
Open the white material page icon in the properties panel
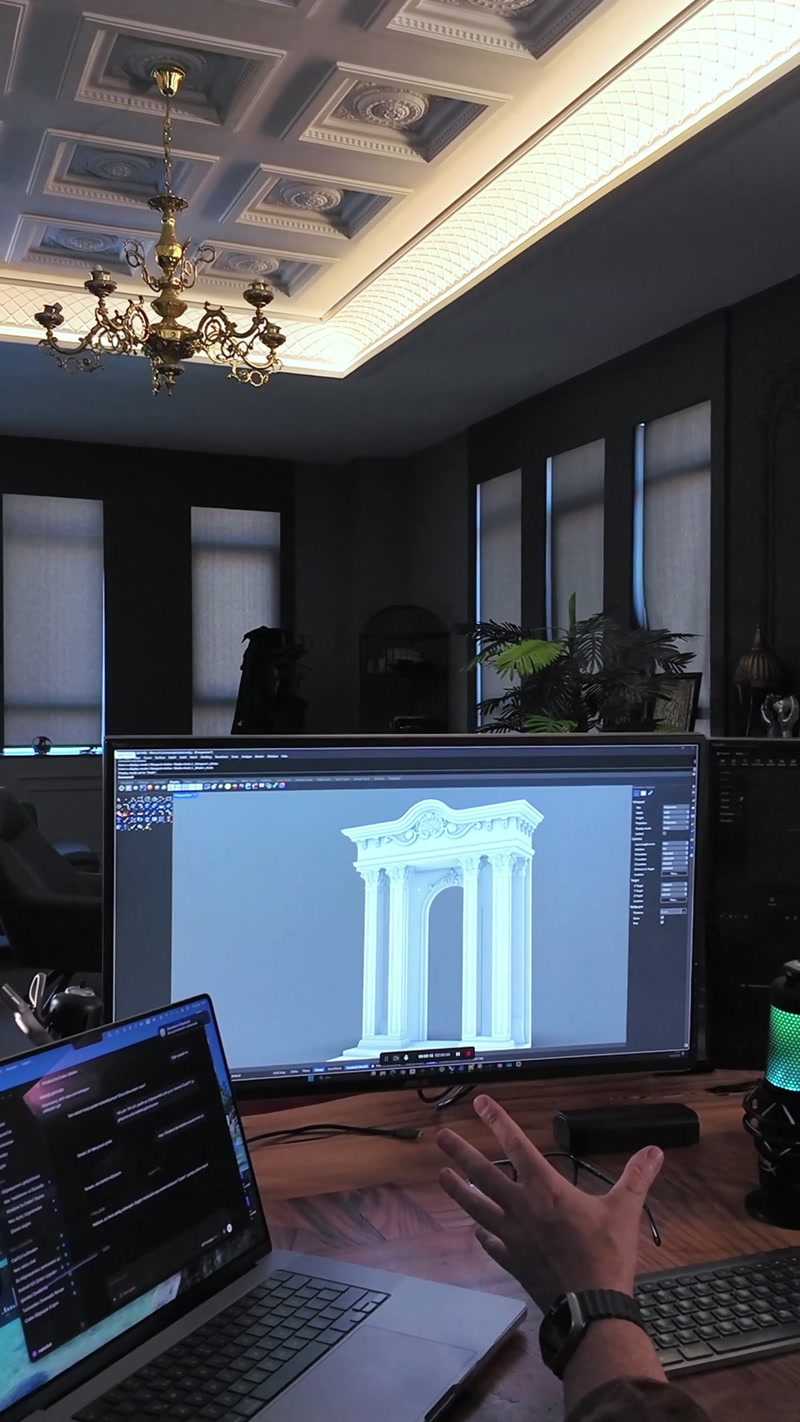click(x=643, y=793)
